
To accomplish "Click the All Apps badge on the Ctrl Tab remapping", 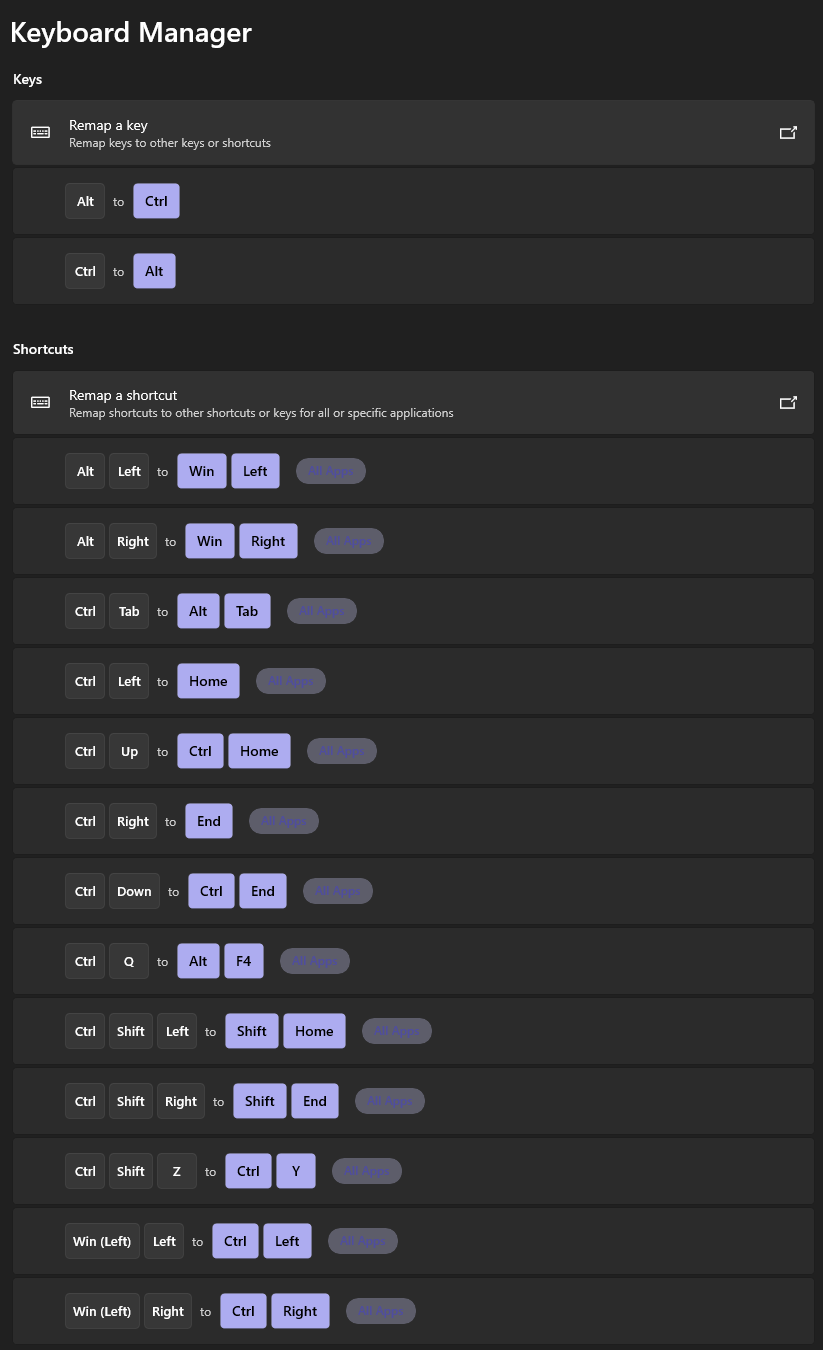I will pyautogui.click(x=321, y=610).
